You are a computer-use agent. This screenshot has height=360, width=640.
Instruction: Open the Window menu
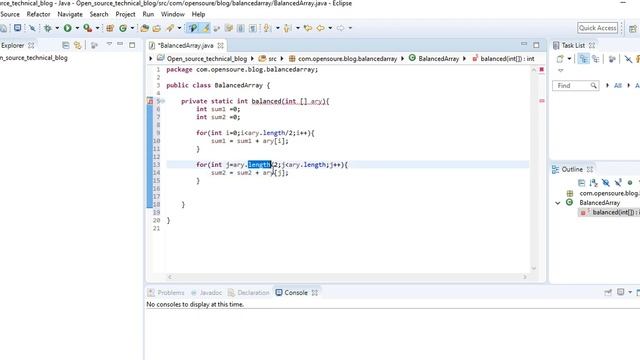click(x=173, y=14)
